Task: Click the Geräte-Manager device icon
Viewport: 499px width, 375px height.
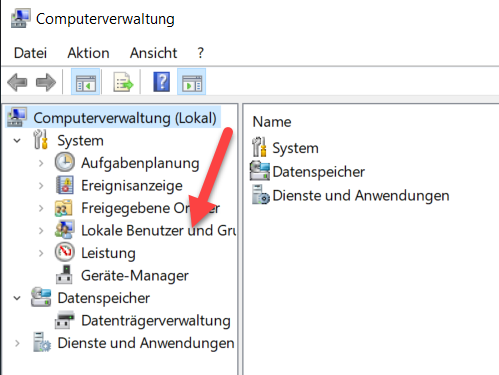Action: pos(64,275)
